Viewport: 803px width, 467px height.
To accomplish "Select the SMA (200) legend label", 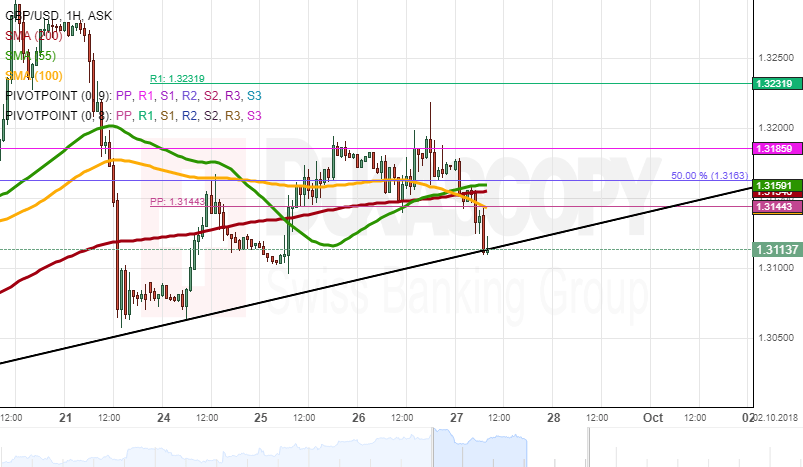I will [32, 36].
